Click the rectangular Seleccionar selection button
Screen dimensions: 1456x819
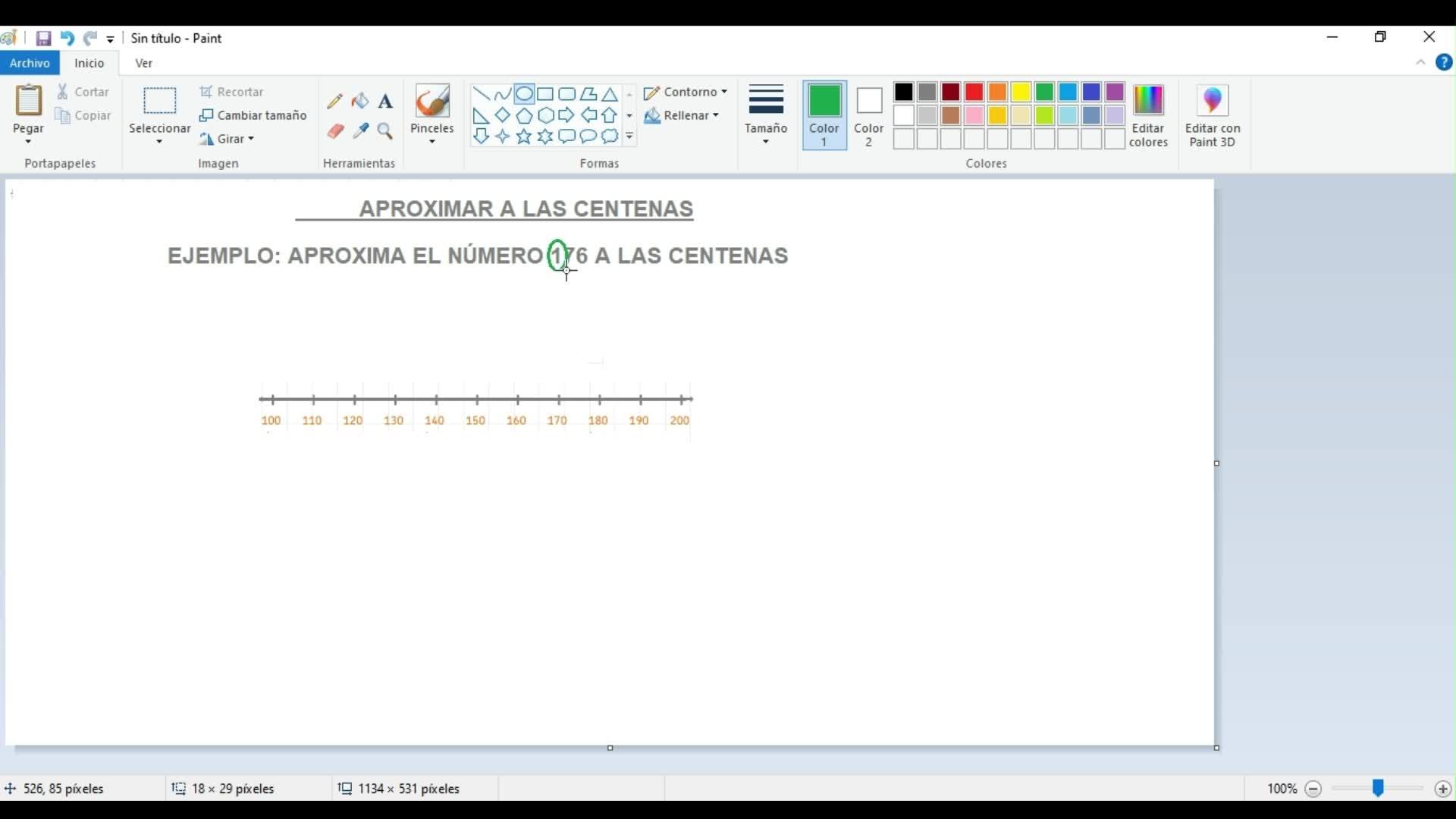(159, 101)
